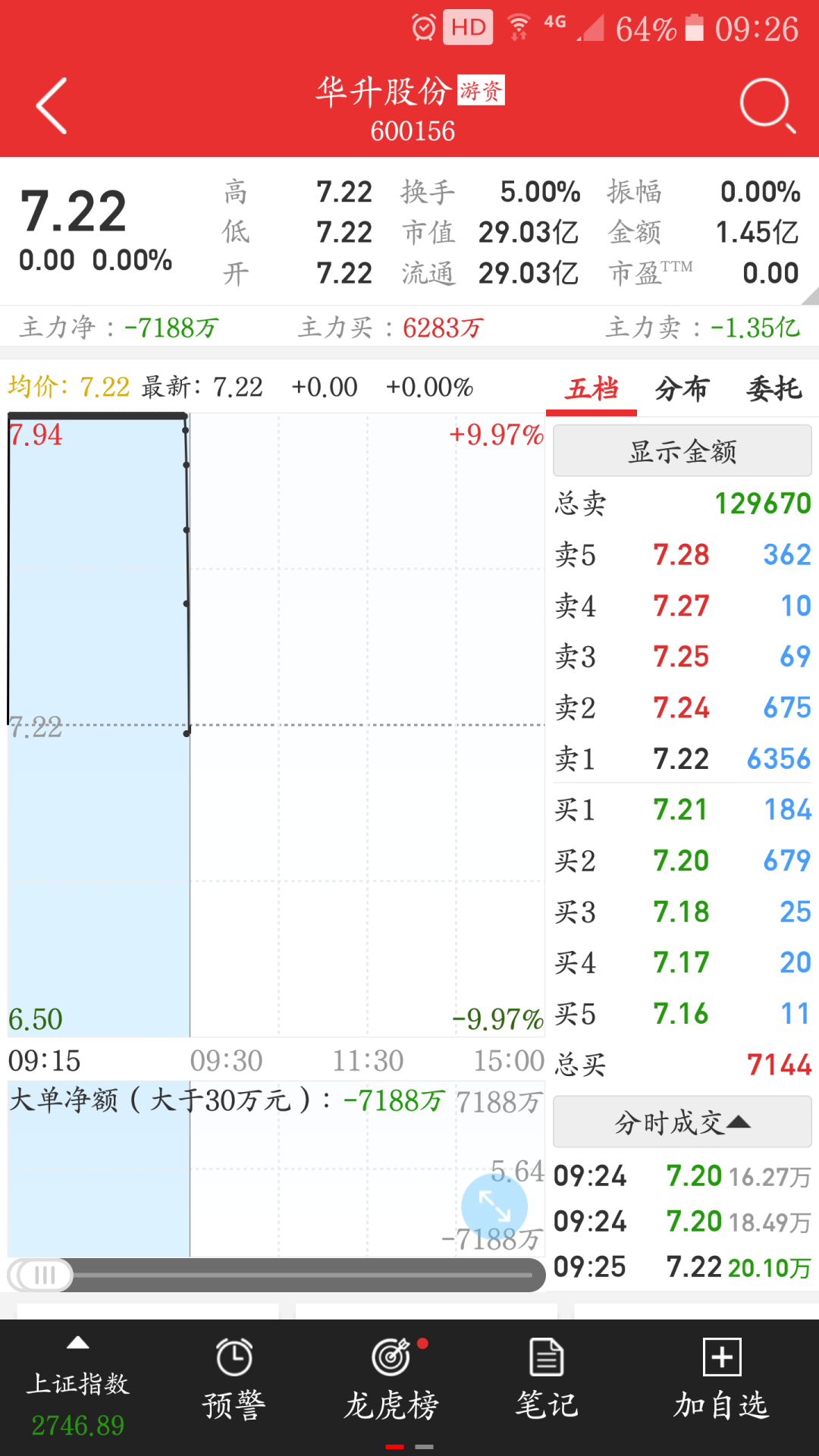Tap 卖3 price 7.25 row
This screenshot has height=1456, width=819.
[682, 657]
